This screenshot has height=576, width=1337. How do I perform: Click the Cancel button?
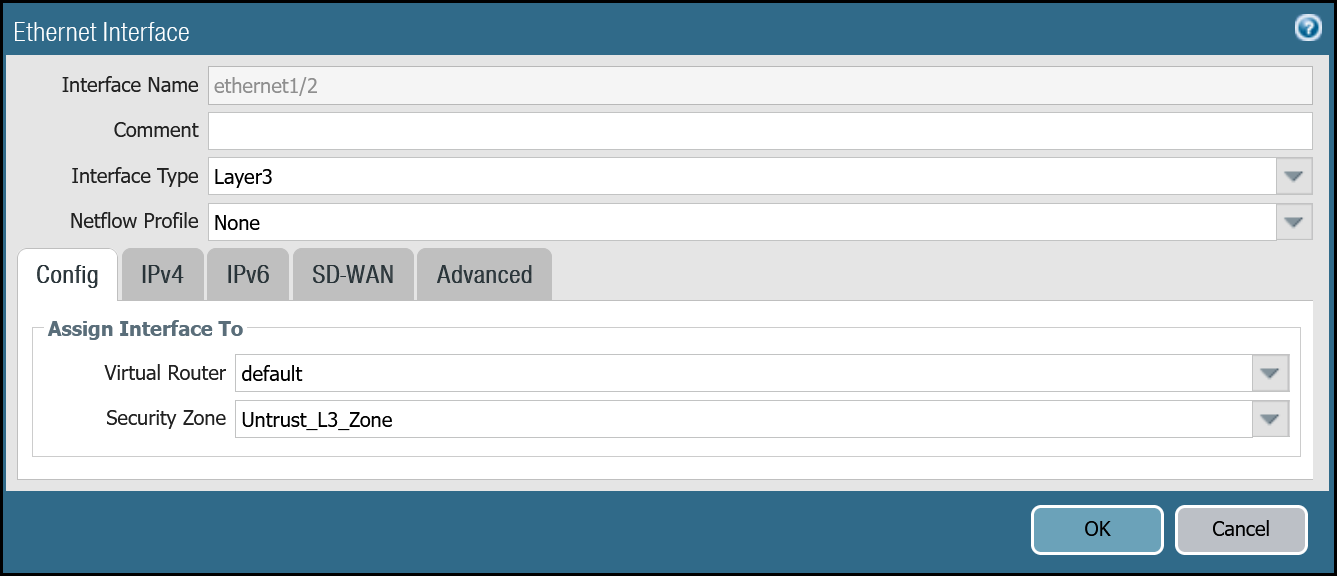point(1240,529)
